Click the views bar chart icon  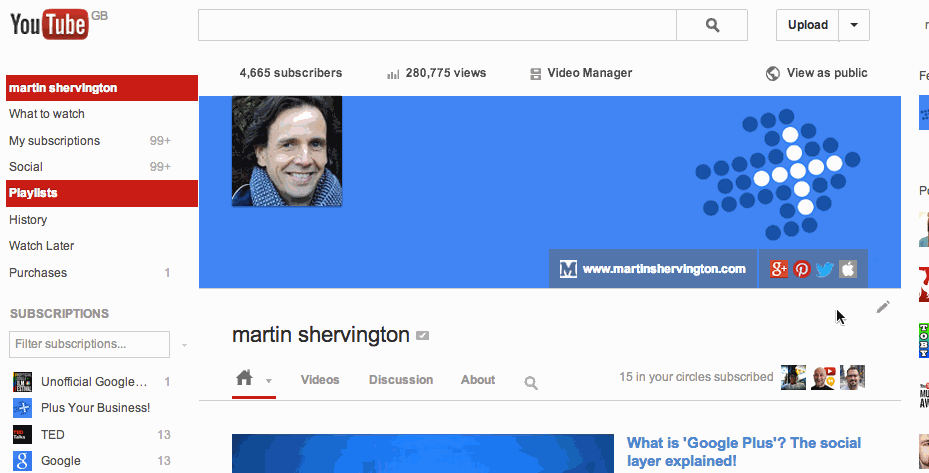pyautogui.click(x=393, y=74)
